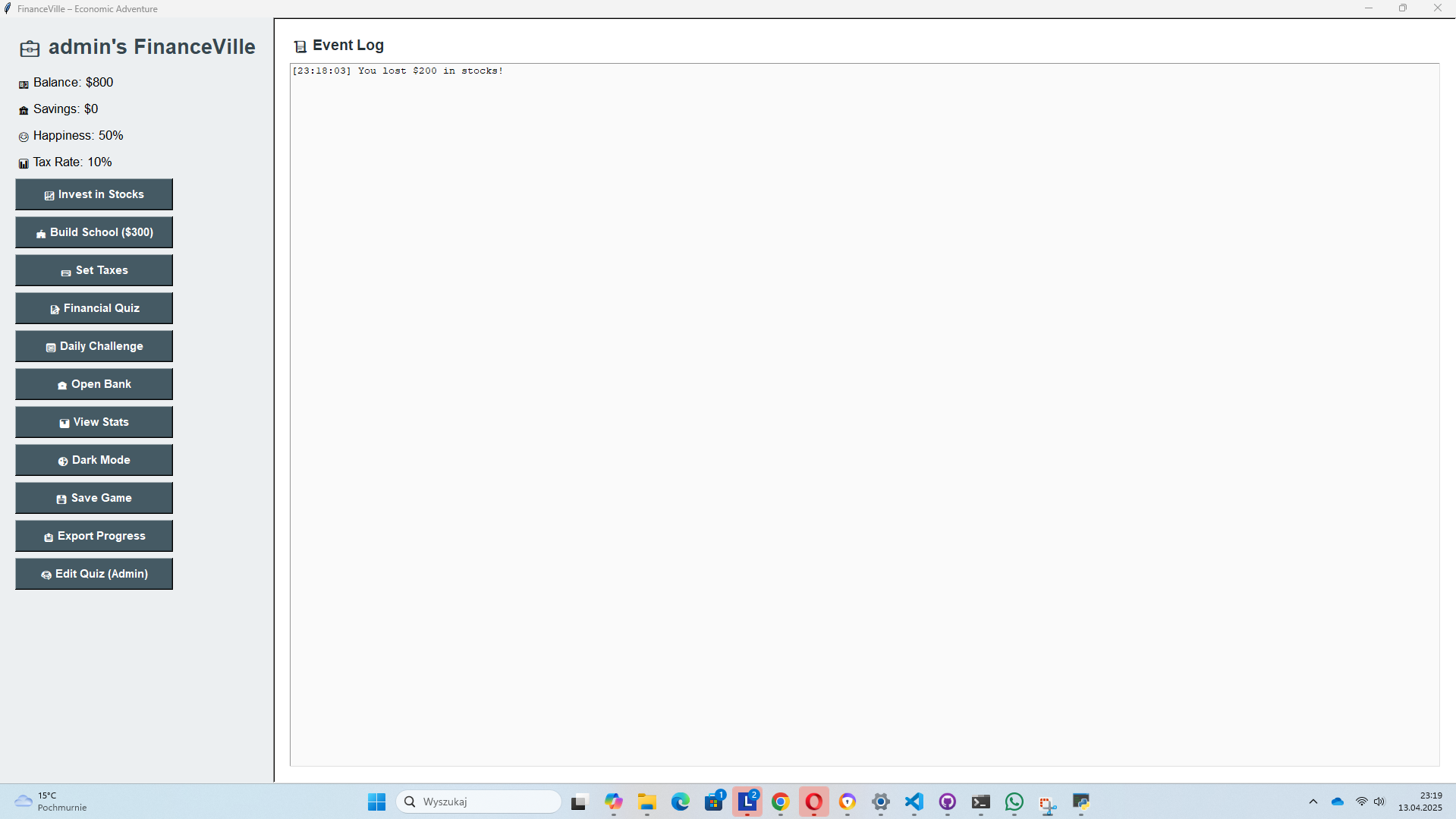Screen dimensions: 1456x819
Task: Open WhatsApp from taskbar
Action: coord(1014,802)
